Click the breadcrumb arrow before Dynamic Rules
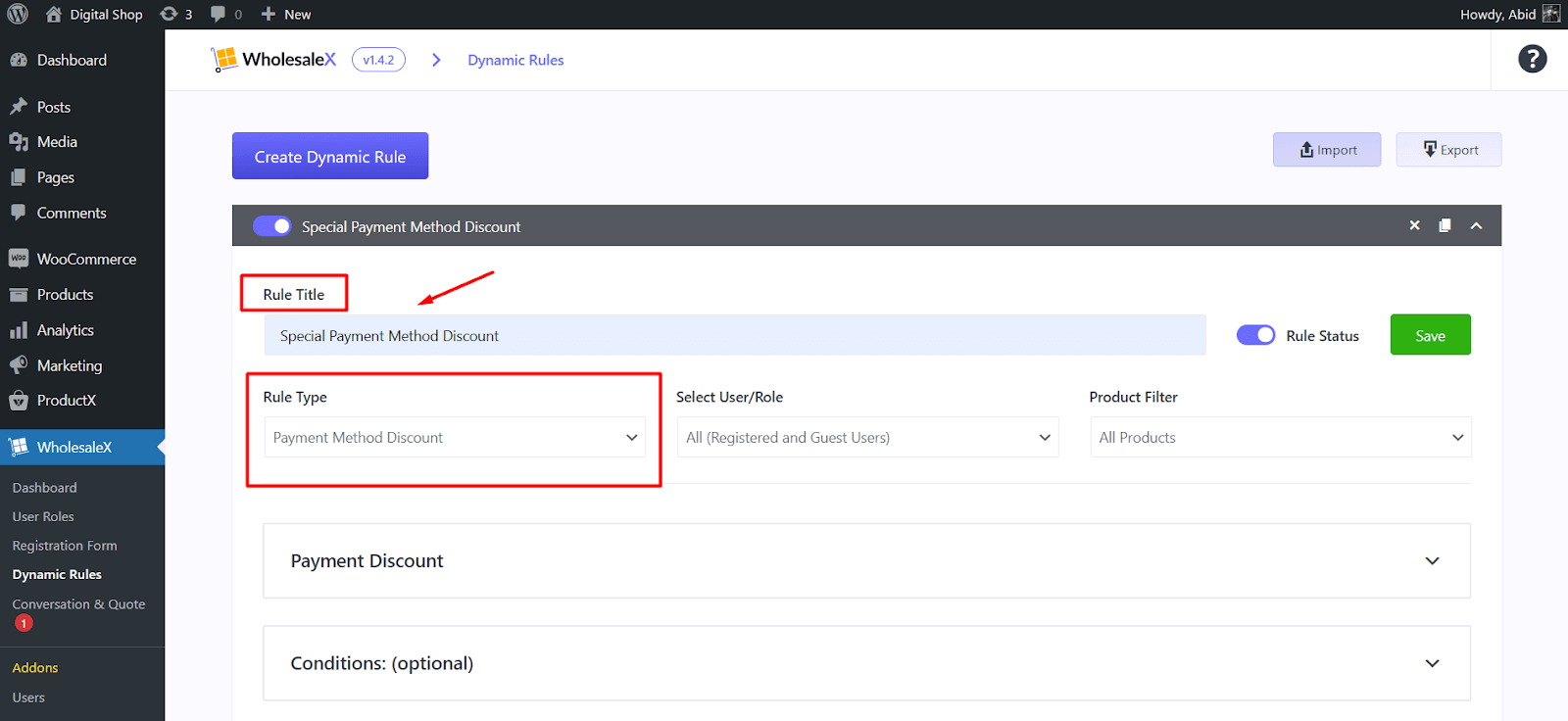 (x=436, y=60)
